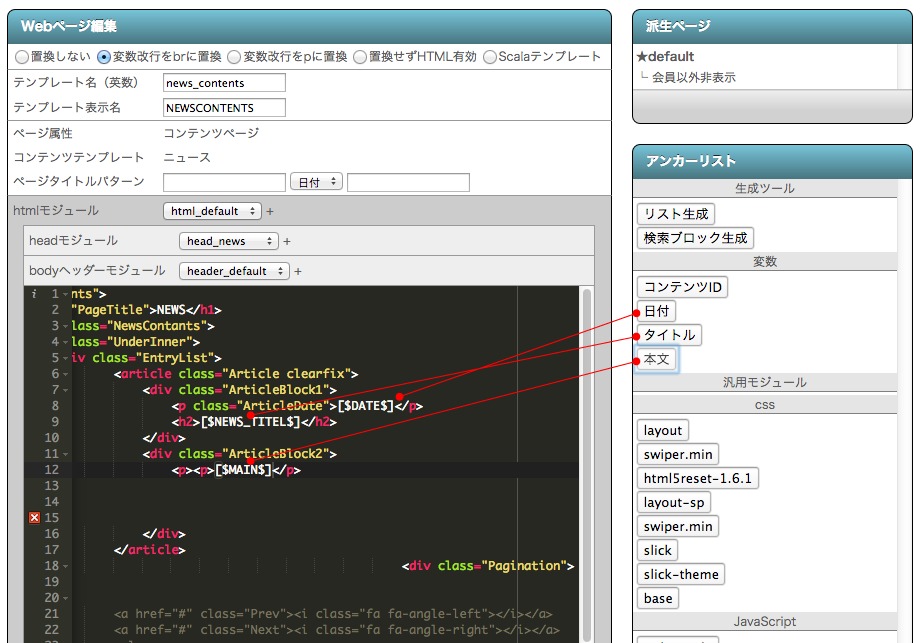Click the info marker on line 1
Screen dimensions: 921x643
34,294
